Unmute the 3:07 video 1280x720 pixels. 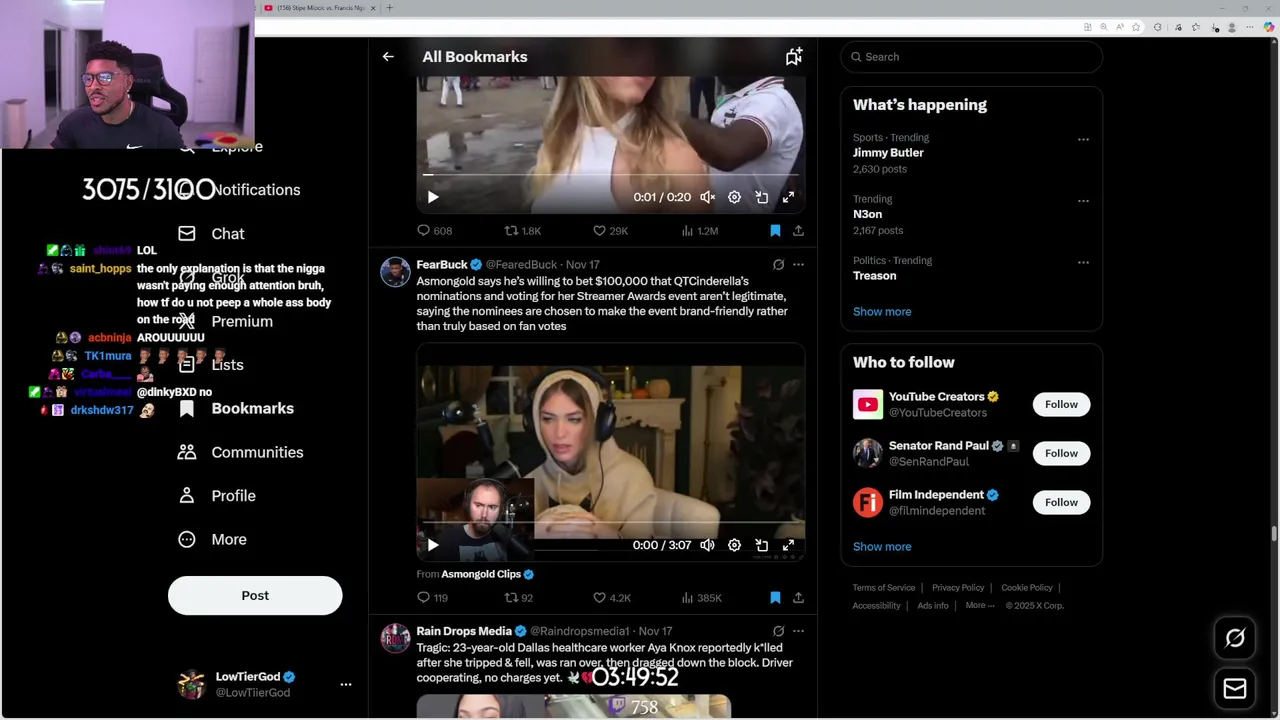pyautogui.click(x=707, y=546)
